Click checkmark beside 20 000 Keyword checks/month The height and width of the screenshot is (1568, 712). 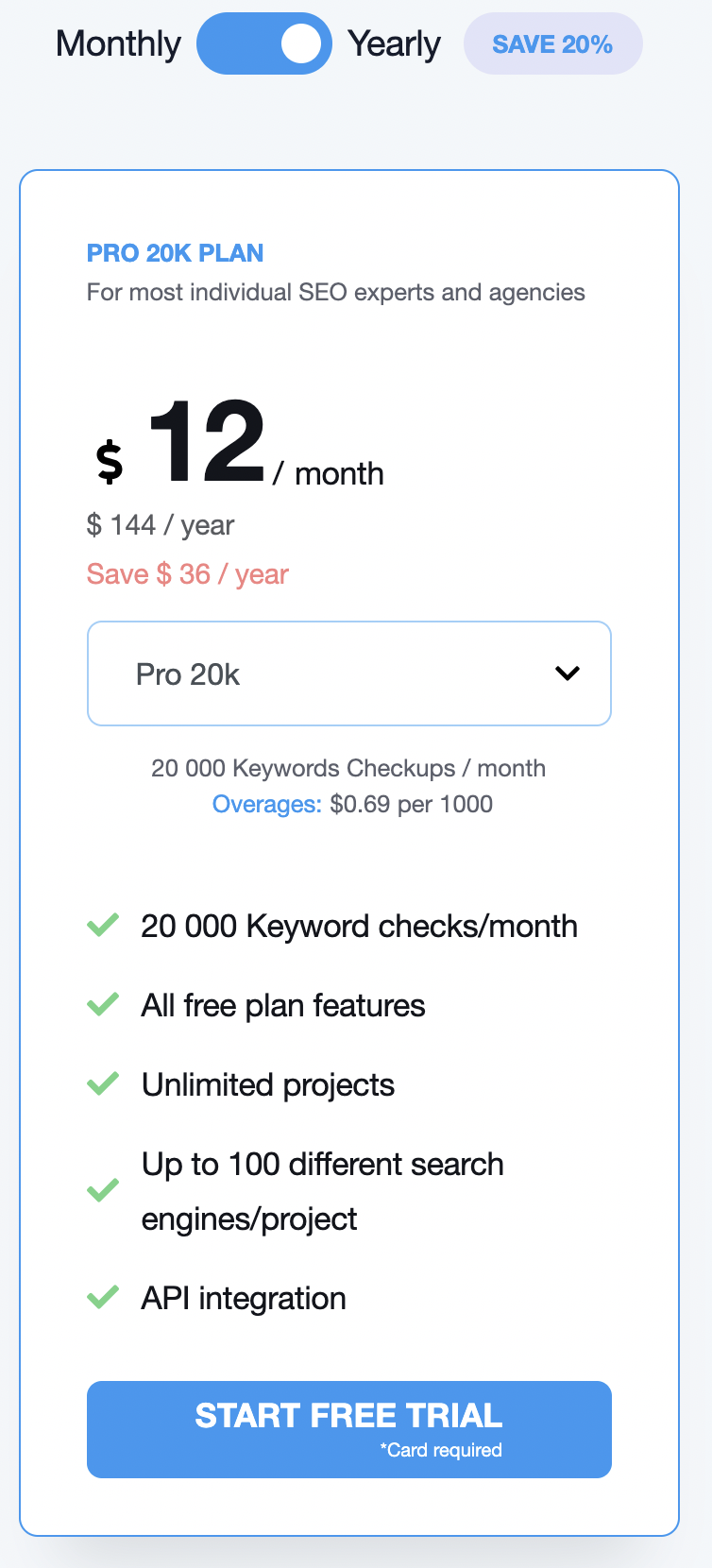coord(103,925)
